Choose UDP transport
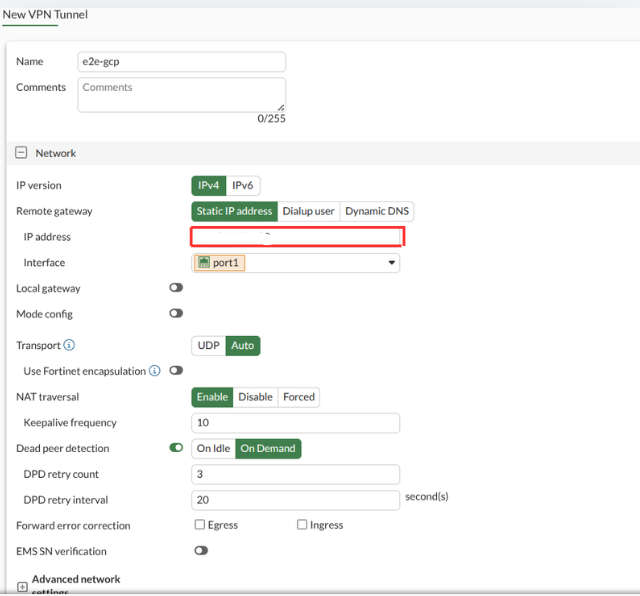The width and height of the screenshot is (640, 596). click(x=209, y=346)
